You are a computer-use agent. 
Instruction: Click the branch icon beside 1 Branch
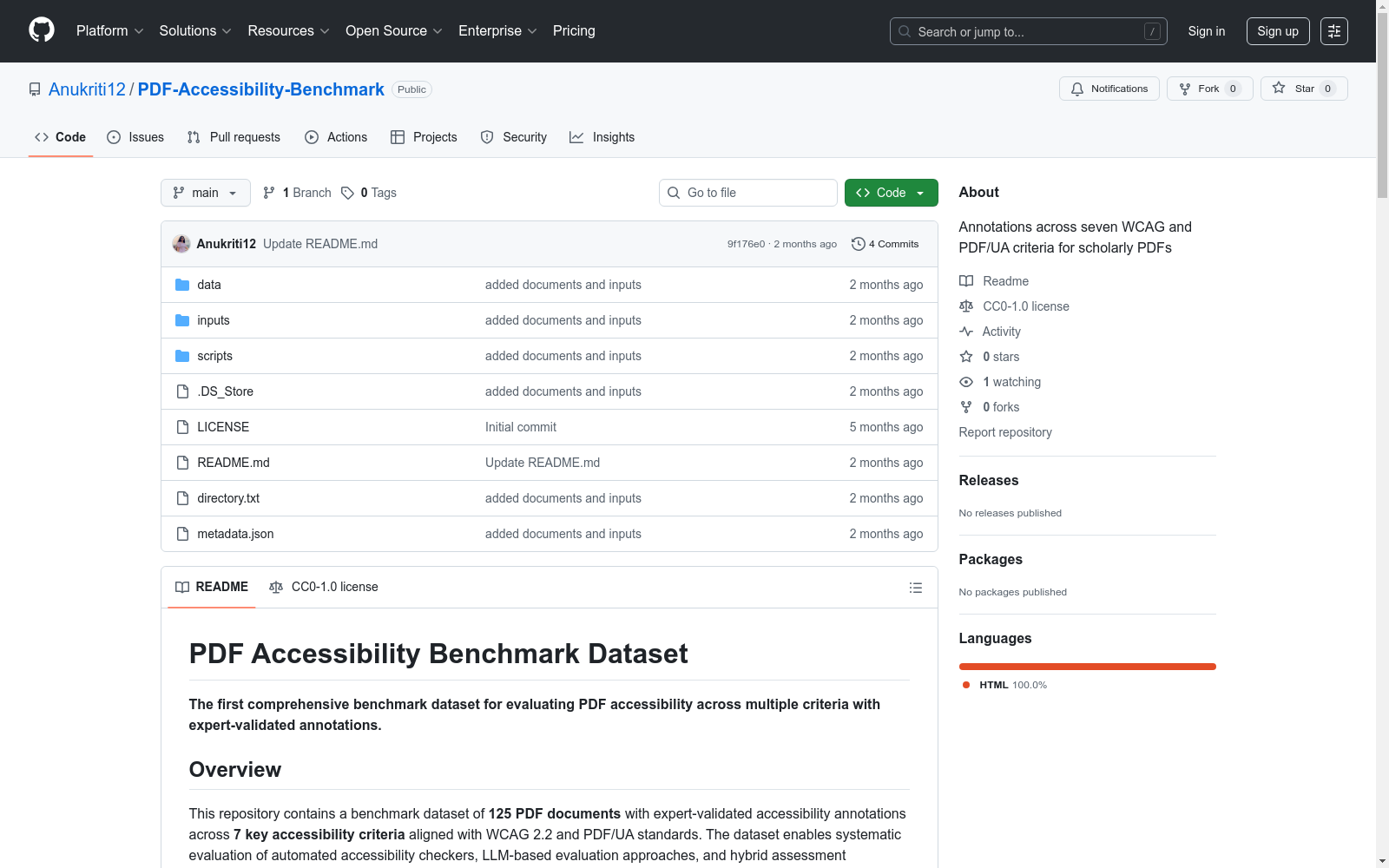[x=269, y=193]
